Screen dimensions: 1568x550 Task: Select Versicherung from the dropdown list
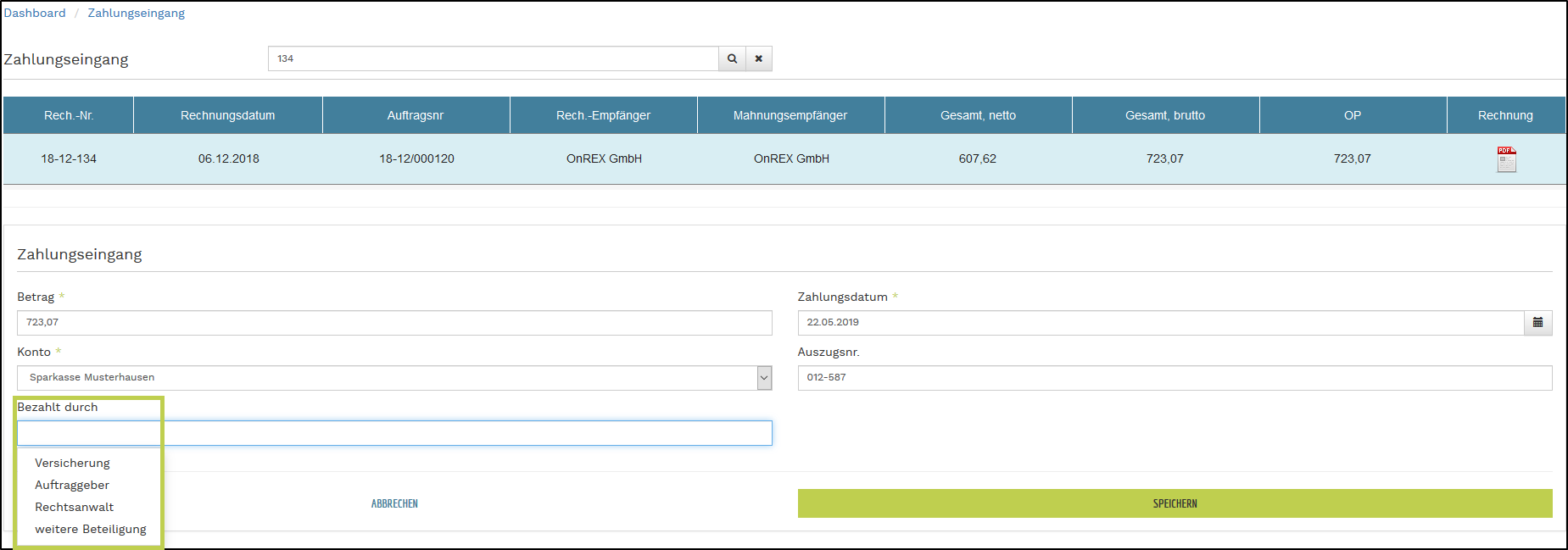(x=72, y=463)
